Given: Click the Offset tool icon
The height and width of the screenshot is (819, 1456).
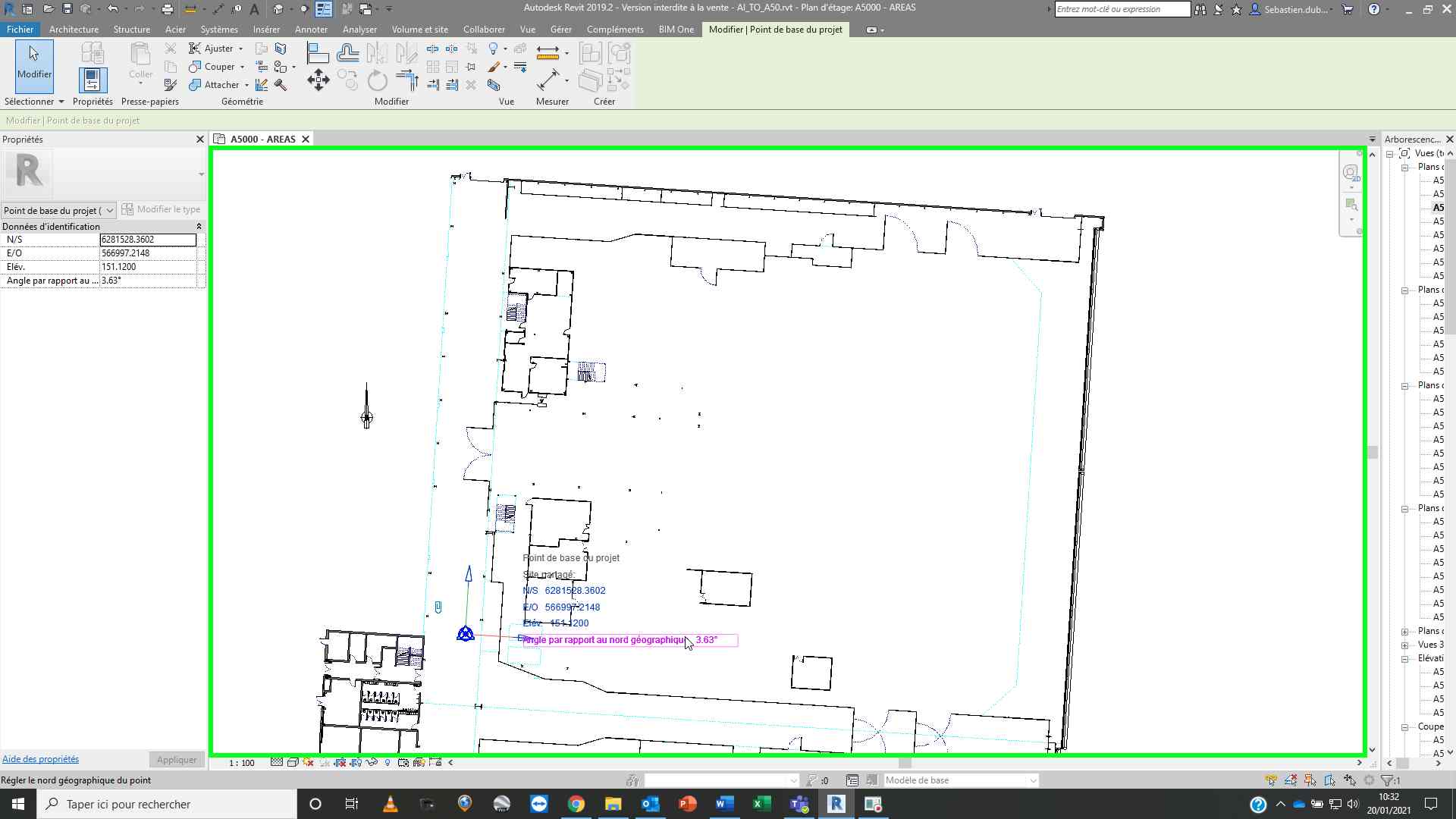Looking at the screenshot, I should pyautogui.click(x=348, y=53).
